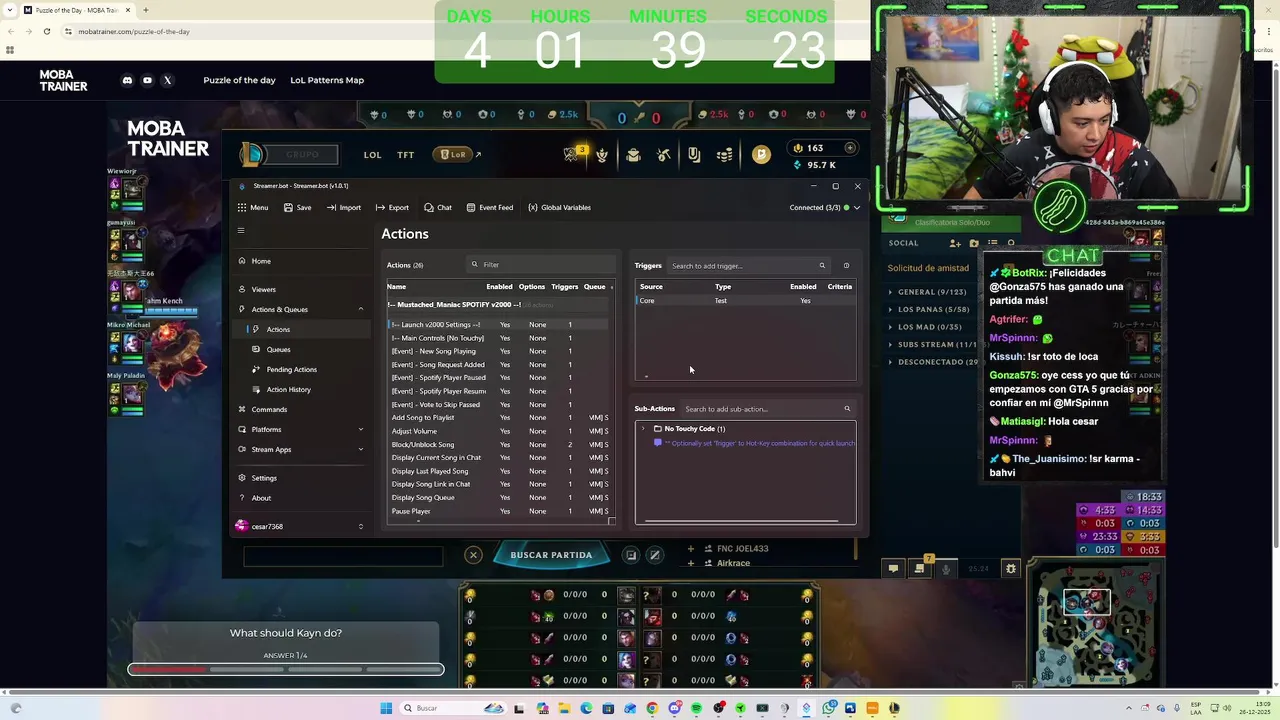Open the League client collection icon

click(694, 155)
